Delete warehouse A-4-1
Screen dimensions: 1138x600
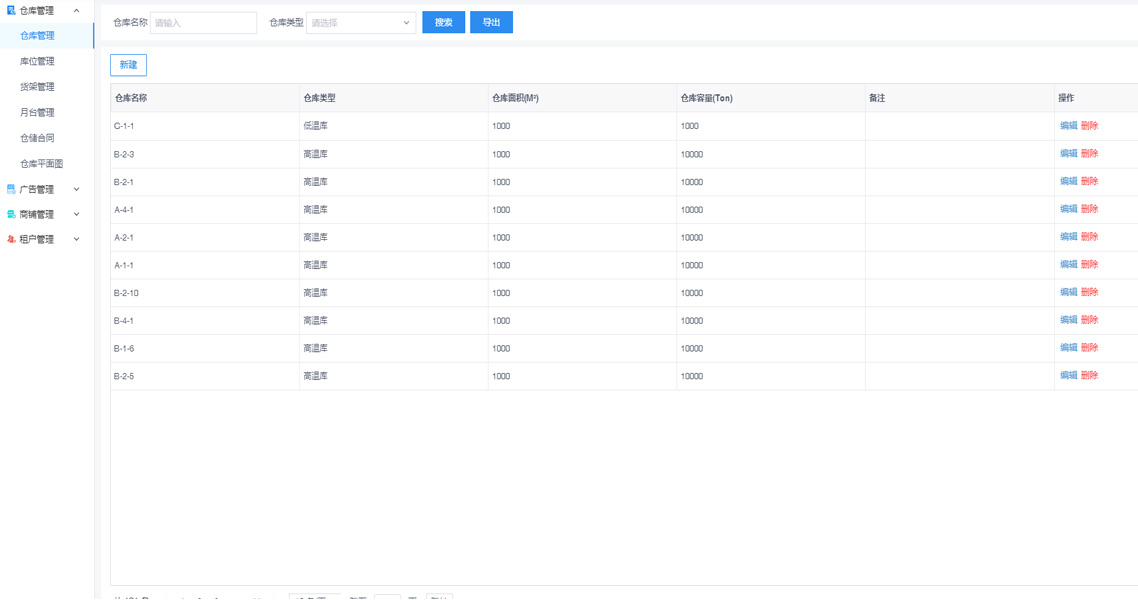(x=1089, y=209)
